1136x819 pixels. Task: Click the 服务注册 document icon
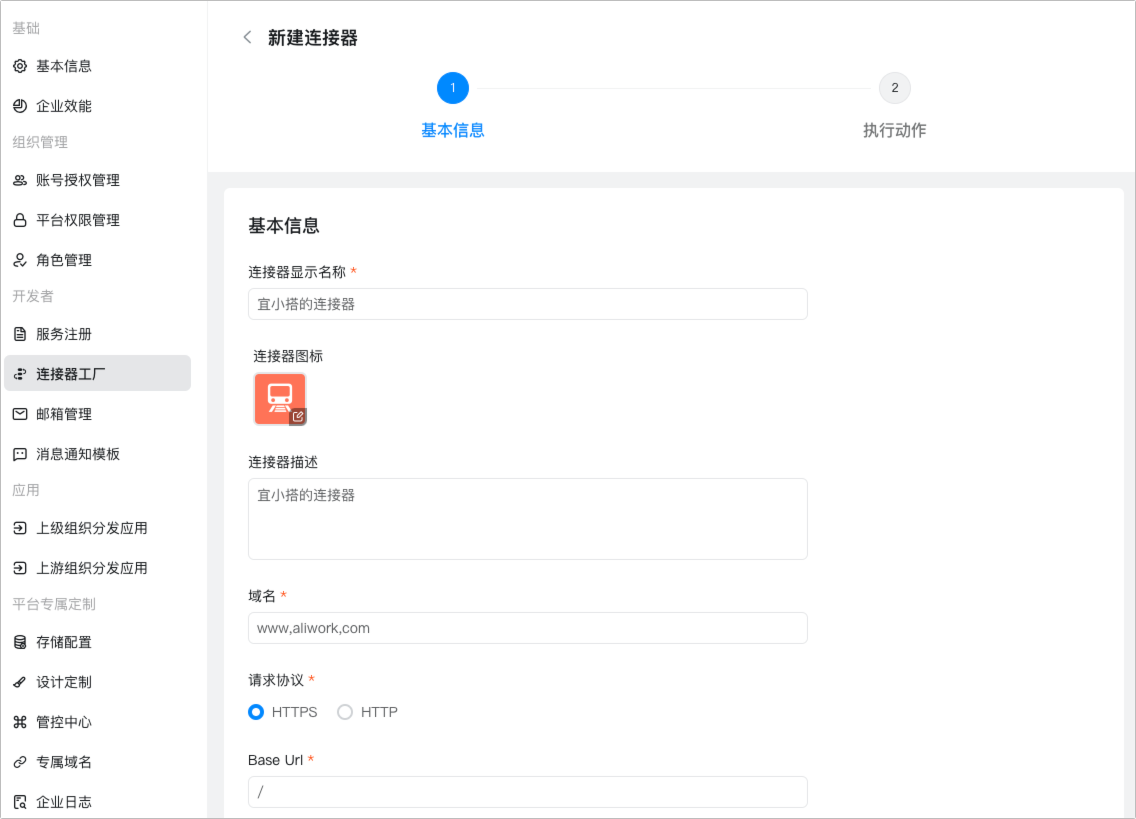(x=20, y=334)
